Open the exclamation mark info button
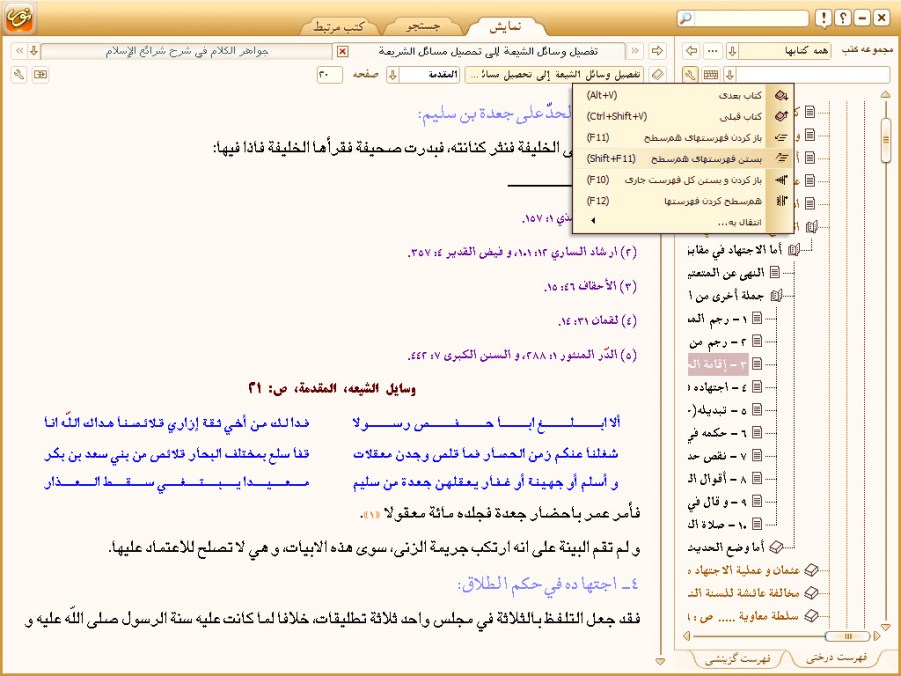Screen dimensions: 901x676 pyautogui.click(x=824, y=18)
